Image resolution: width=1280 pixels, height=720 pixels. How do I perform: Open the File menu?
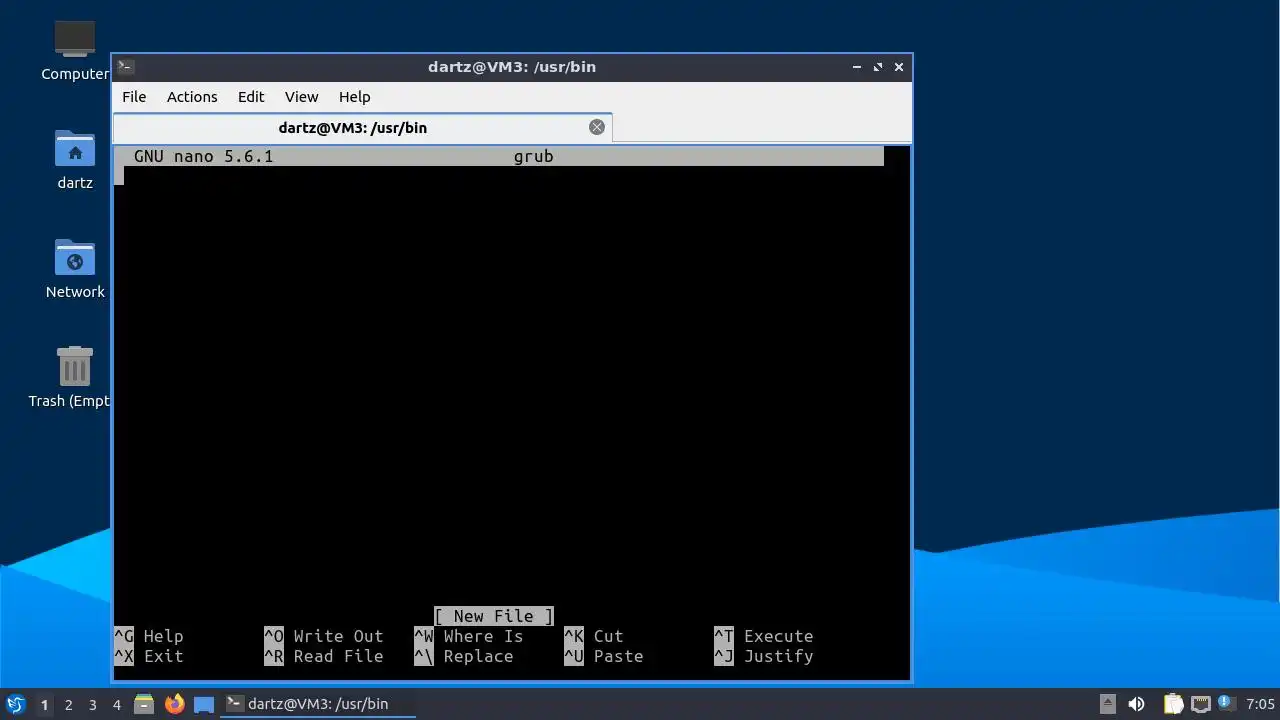coord(134,97)
